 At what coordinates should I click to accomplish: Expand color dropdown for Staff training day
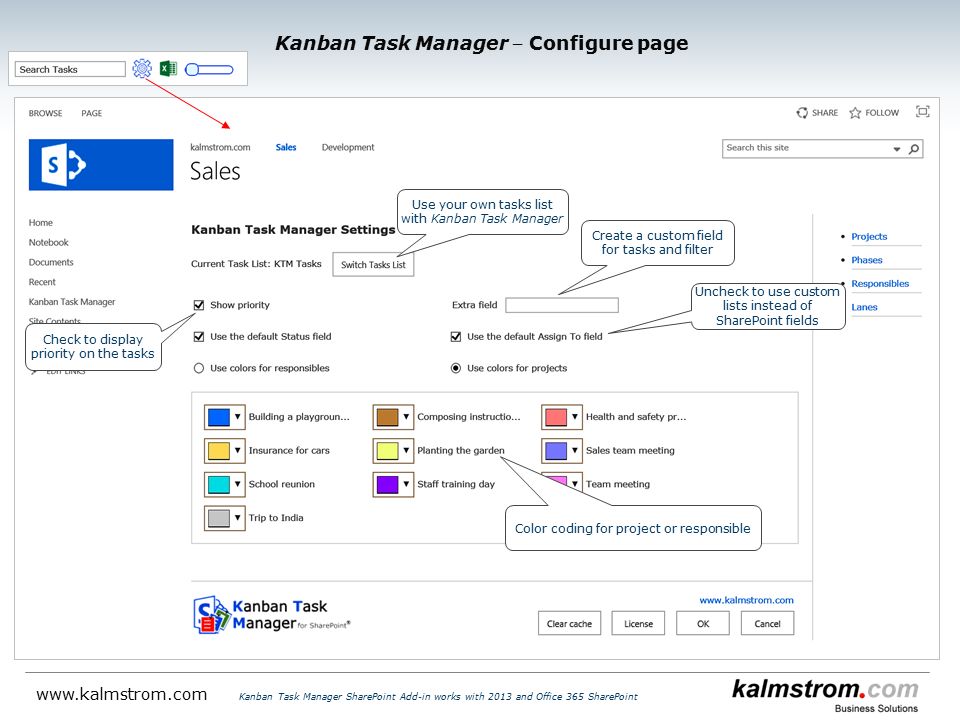click(x=406, y=484)
